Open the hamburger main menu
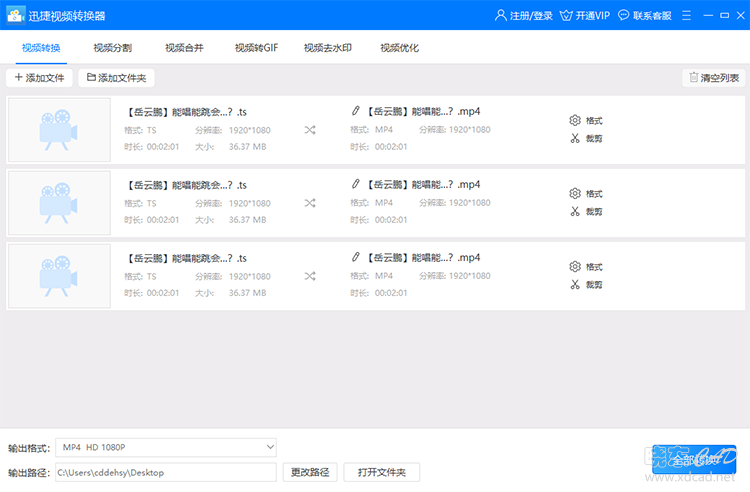This screenshot has width=750, height=492. (686, 15)
